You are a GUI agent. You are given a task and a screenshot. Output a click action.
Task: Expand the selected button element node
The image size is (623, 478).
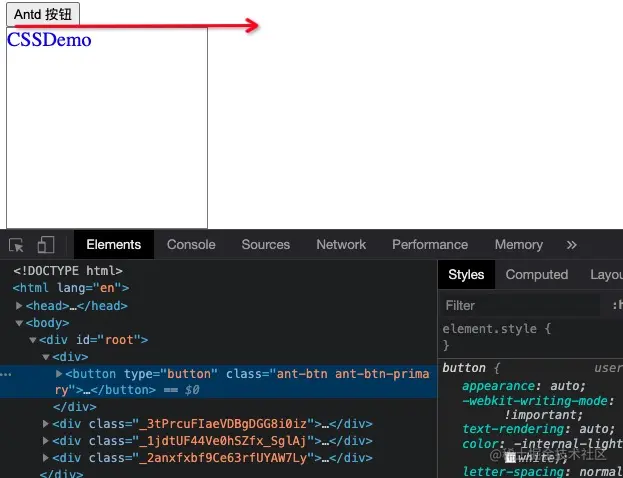tap(59, 373)
